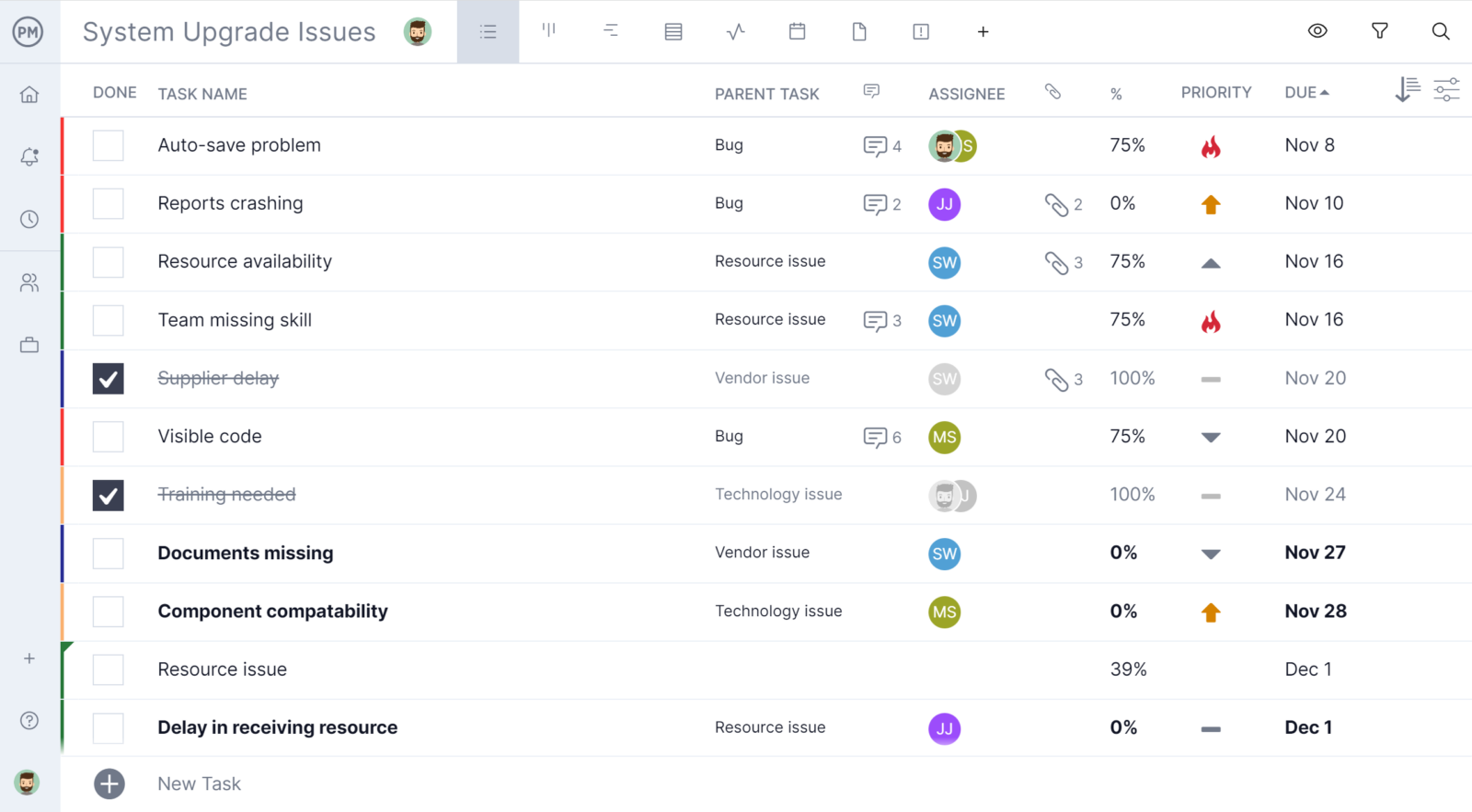The image size is (1472, 812).
Task: Open user avatar at sidebar bottom
Action: pyautogui.click(x=27, y=783)
